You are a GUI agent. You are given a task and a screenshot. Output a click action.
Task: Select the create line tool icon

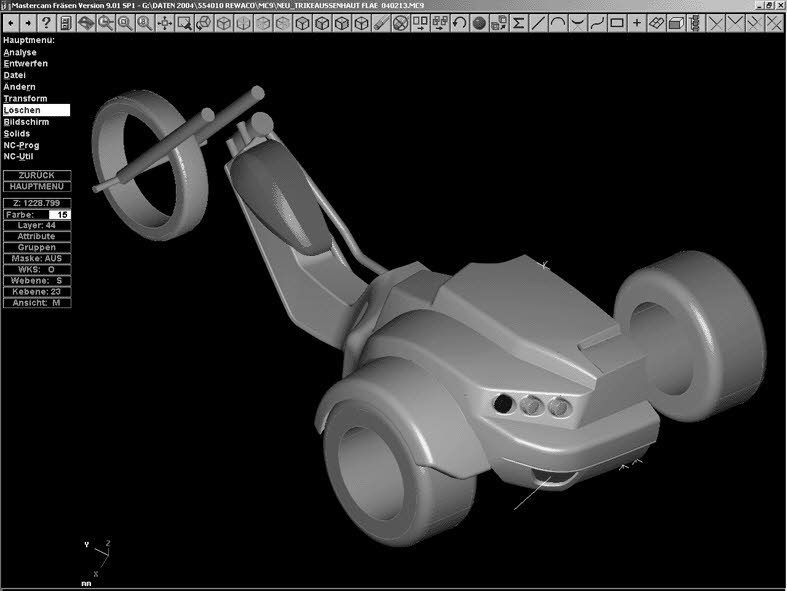point(539,22)
